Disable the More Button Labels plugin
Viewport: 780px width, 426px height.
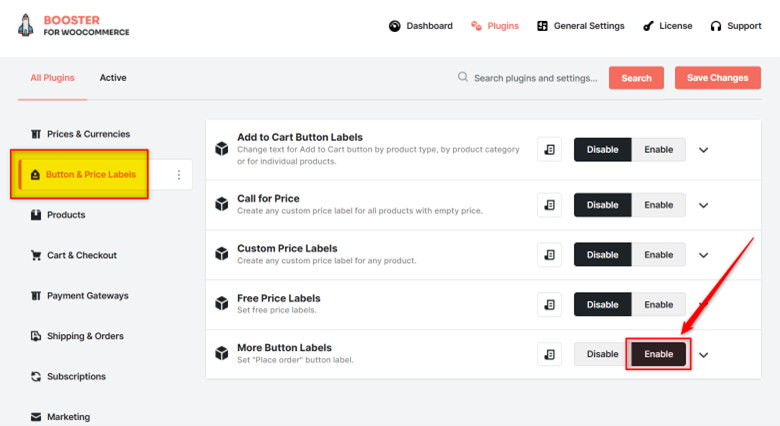point(602,354)
